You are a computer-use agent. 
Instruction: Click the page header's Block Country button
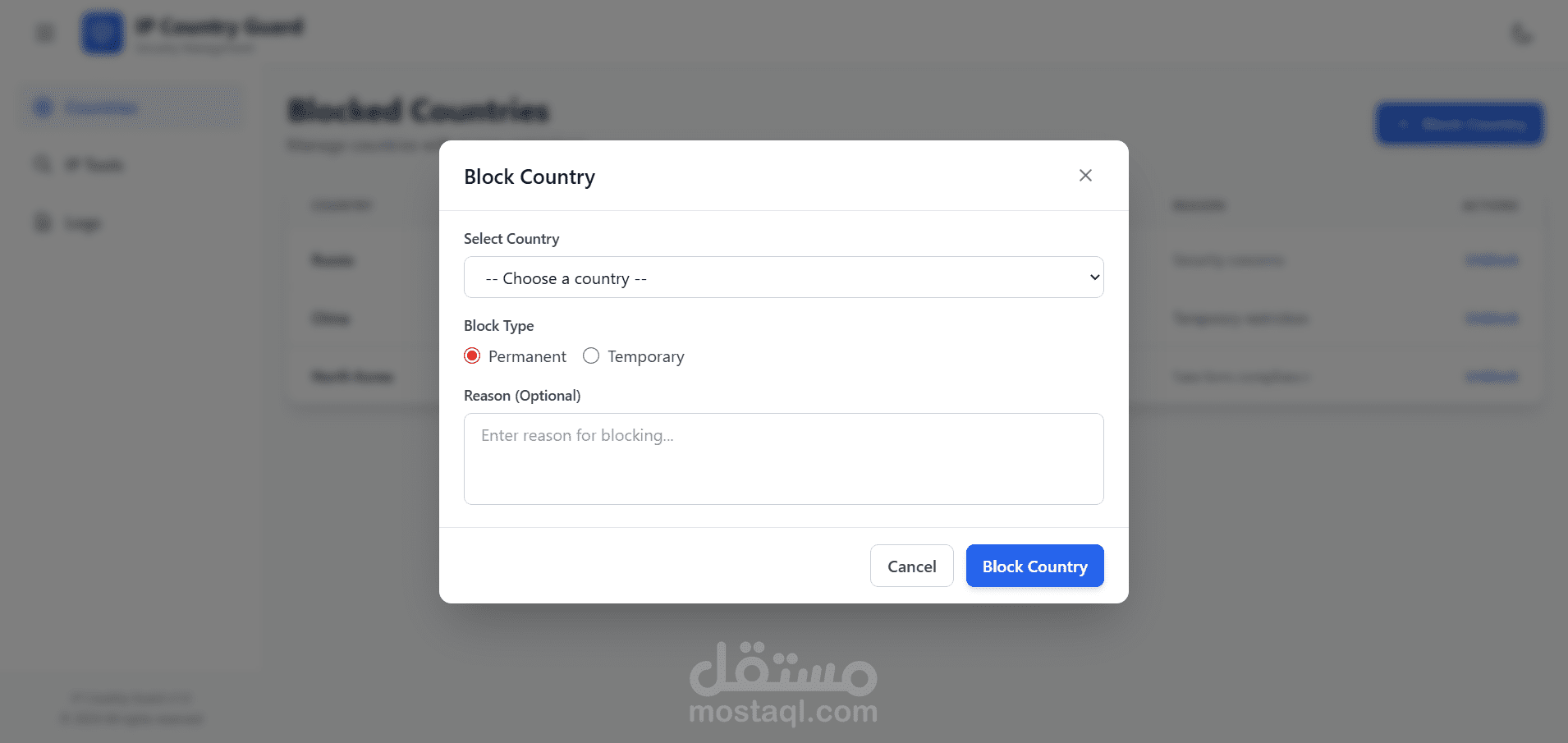(x=1460, y=124)
